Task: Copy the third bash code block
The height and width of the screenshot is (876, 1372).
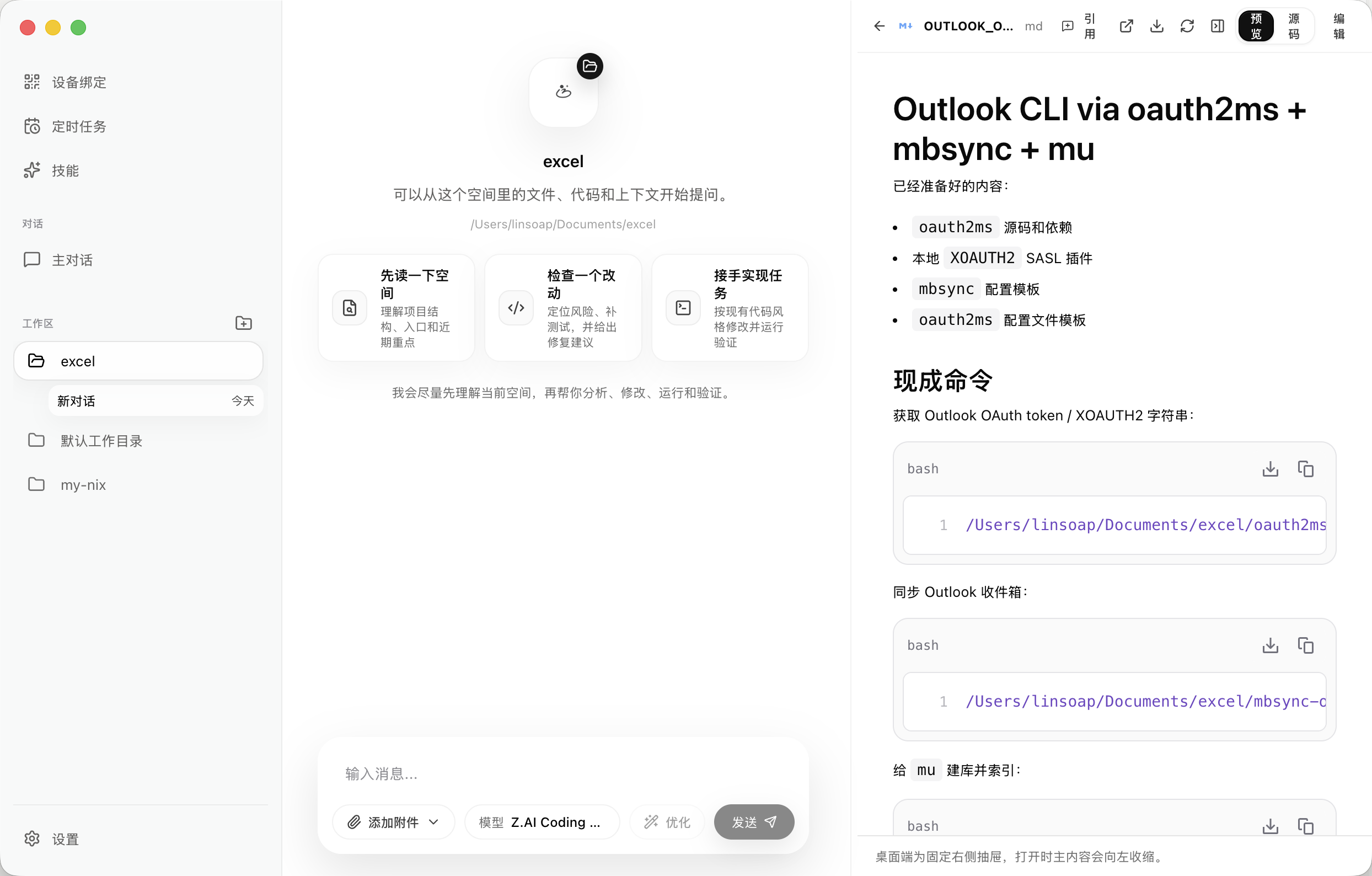Action: coord(1306,826)
